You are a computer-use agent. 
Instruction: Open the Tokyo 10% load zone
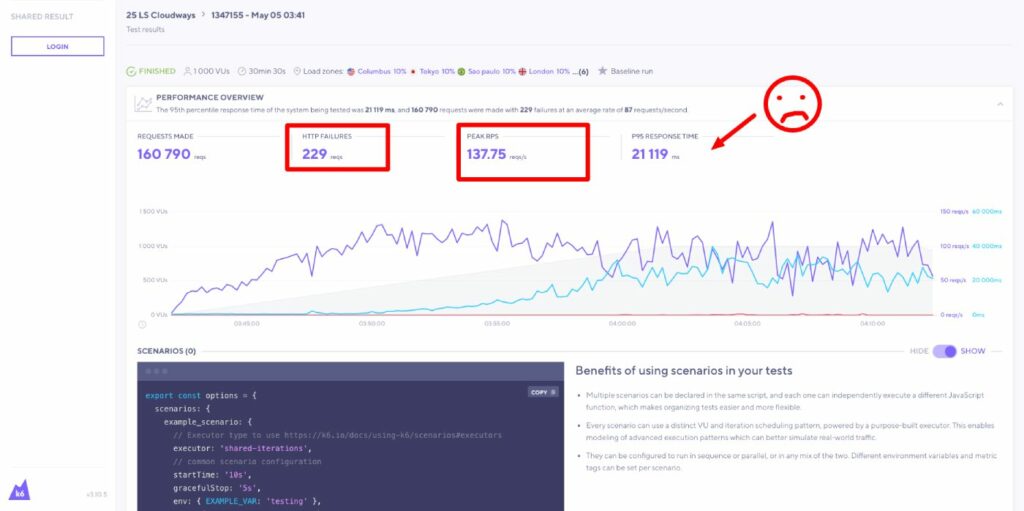[x=437, y=71]
